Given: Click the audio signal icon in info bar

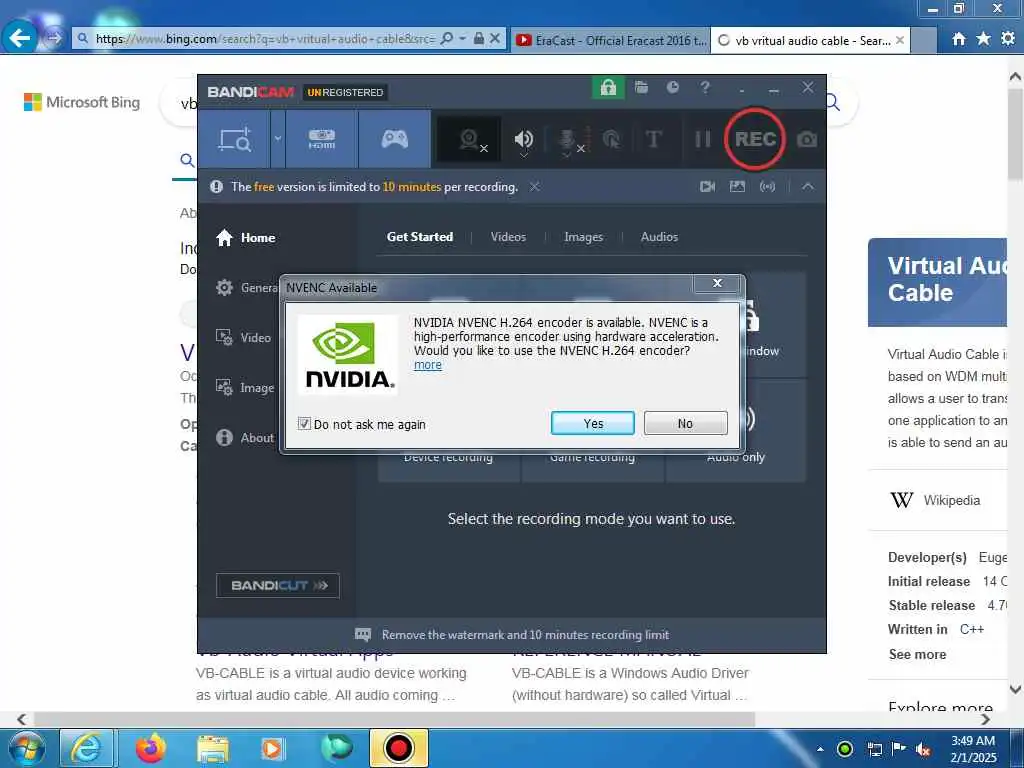Looking at the screenshot, I should pyautogui.click(x=767, y=187).
